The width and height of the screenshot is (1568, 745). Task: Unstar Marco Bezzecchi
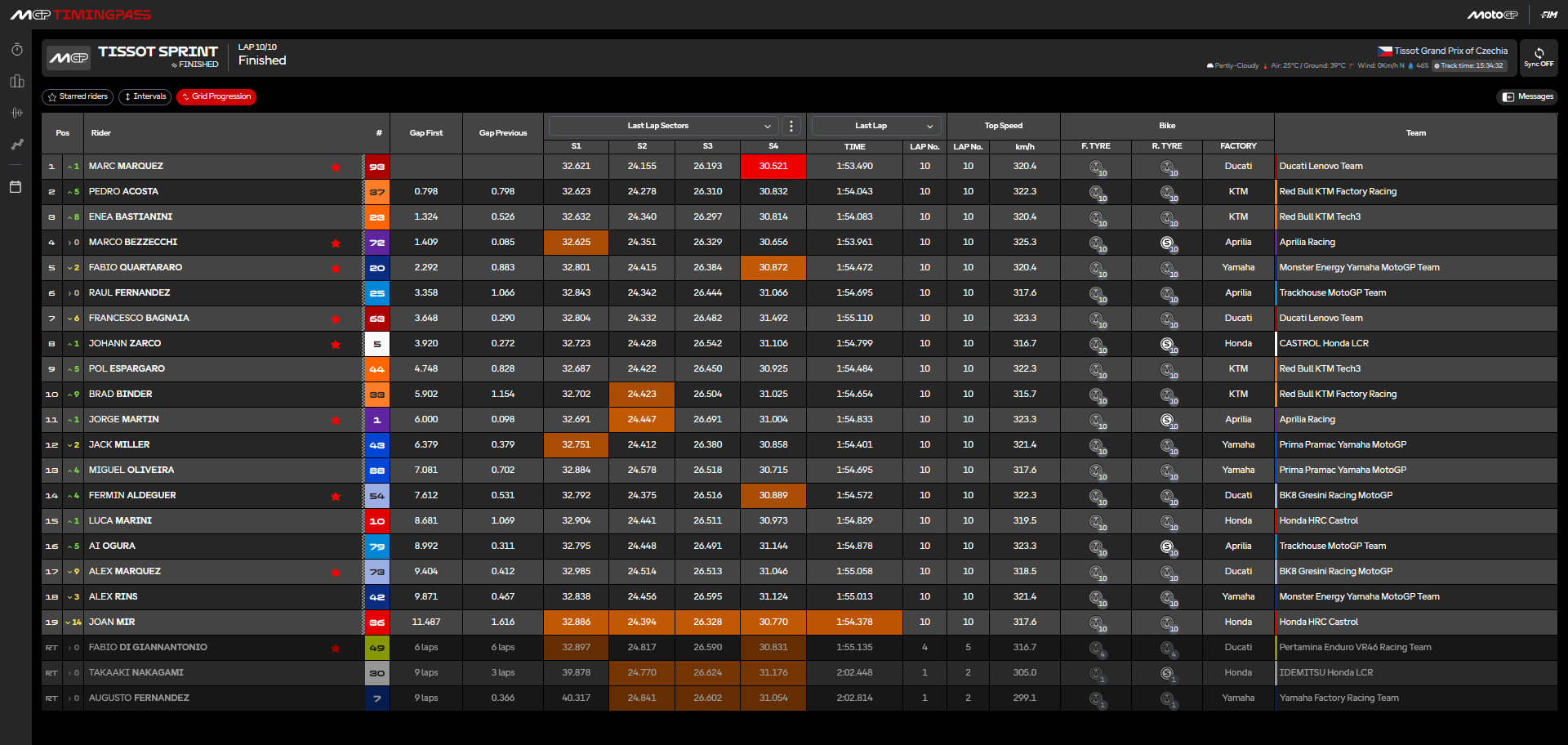click(x=336, y=243)
